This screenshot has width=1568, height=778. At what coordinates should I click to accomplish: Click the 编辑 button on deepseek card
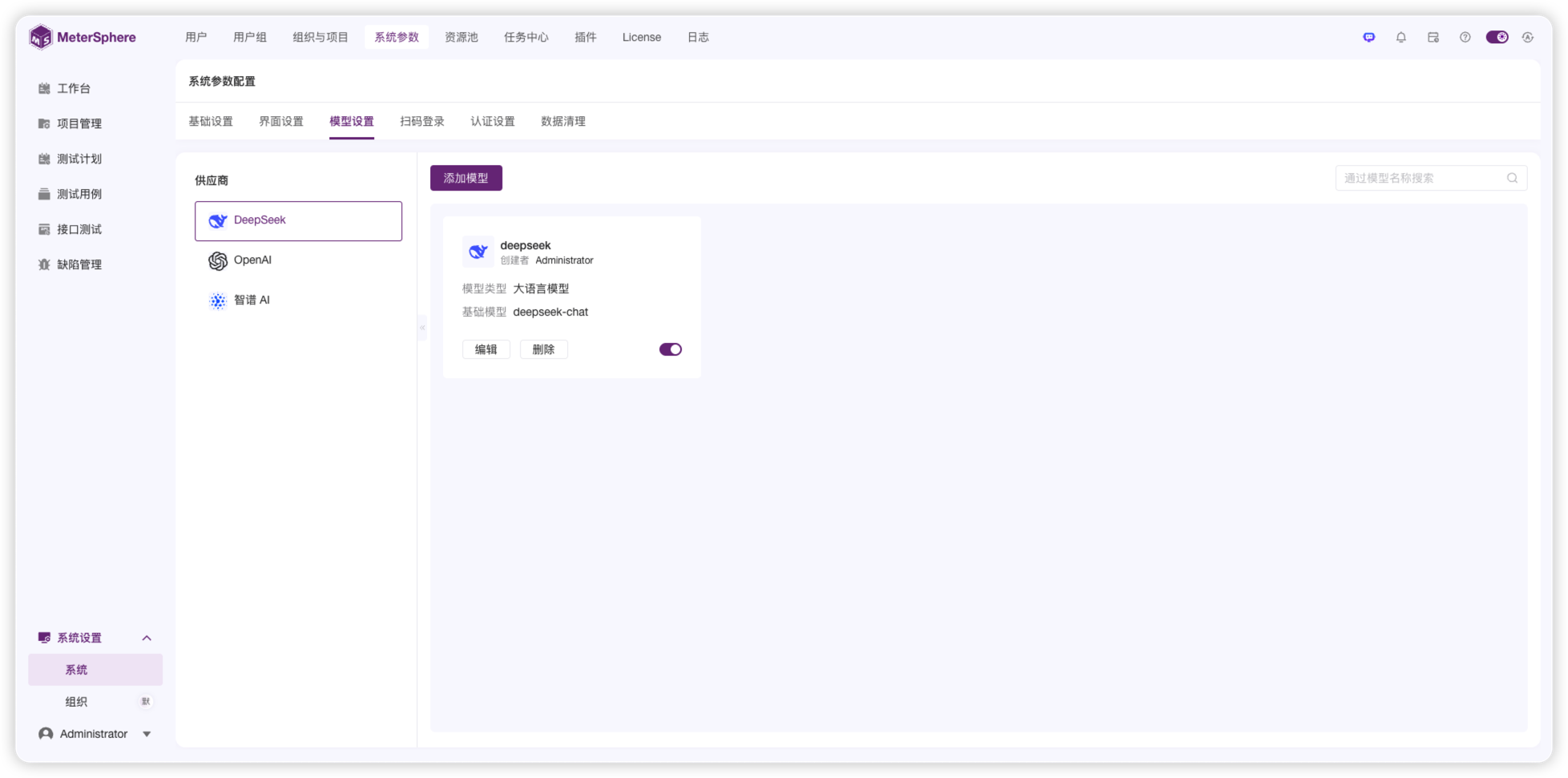pos(486,349)
